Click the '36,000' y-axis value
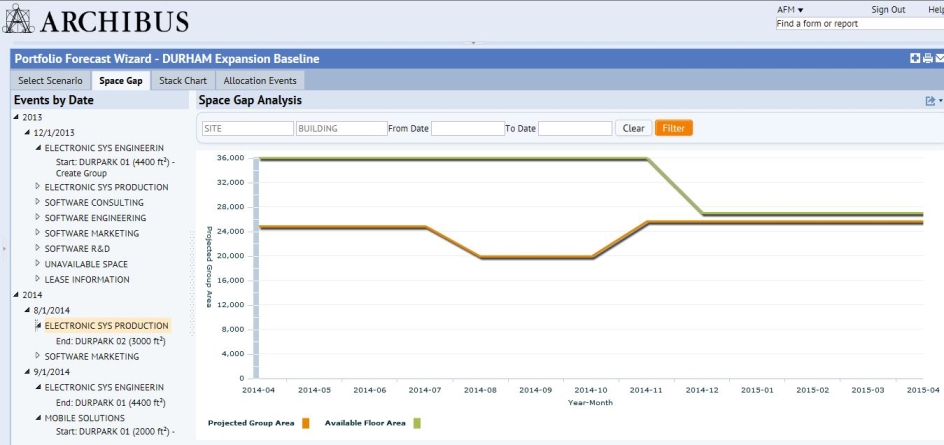 click(230, 158)
